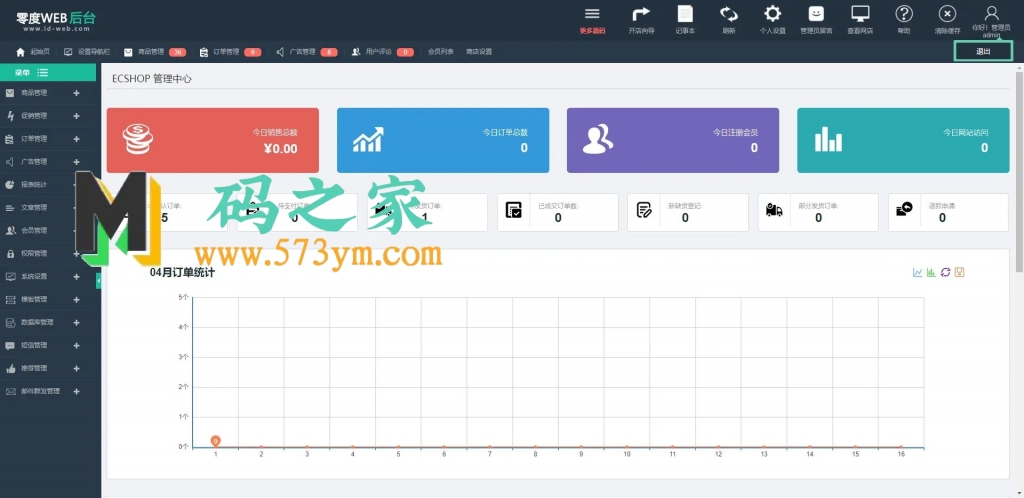Expand the 邮件群发管理 sidebar plus

coord(76,392)
